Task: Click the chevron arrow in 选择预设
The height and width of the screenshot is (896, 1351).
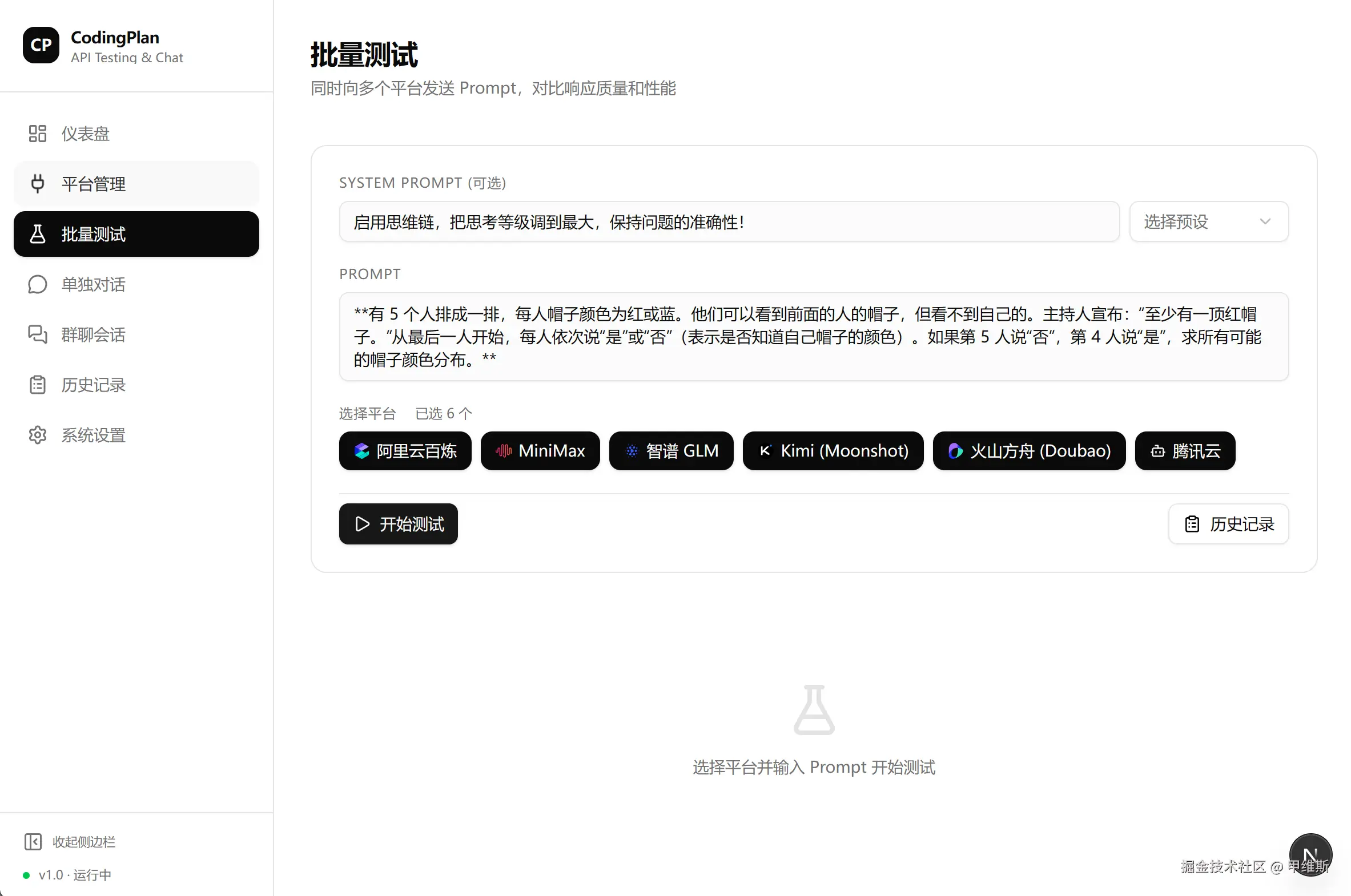Action: 1265,221
